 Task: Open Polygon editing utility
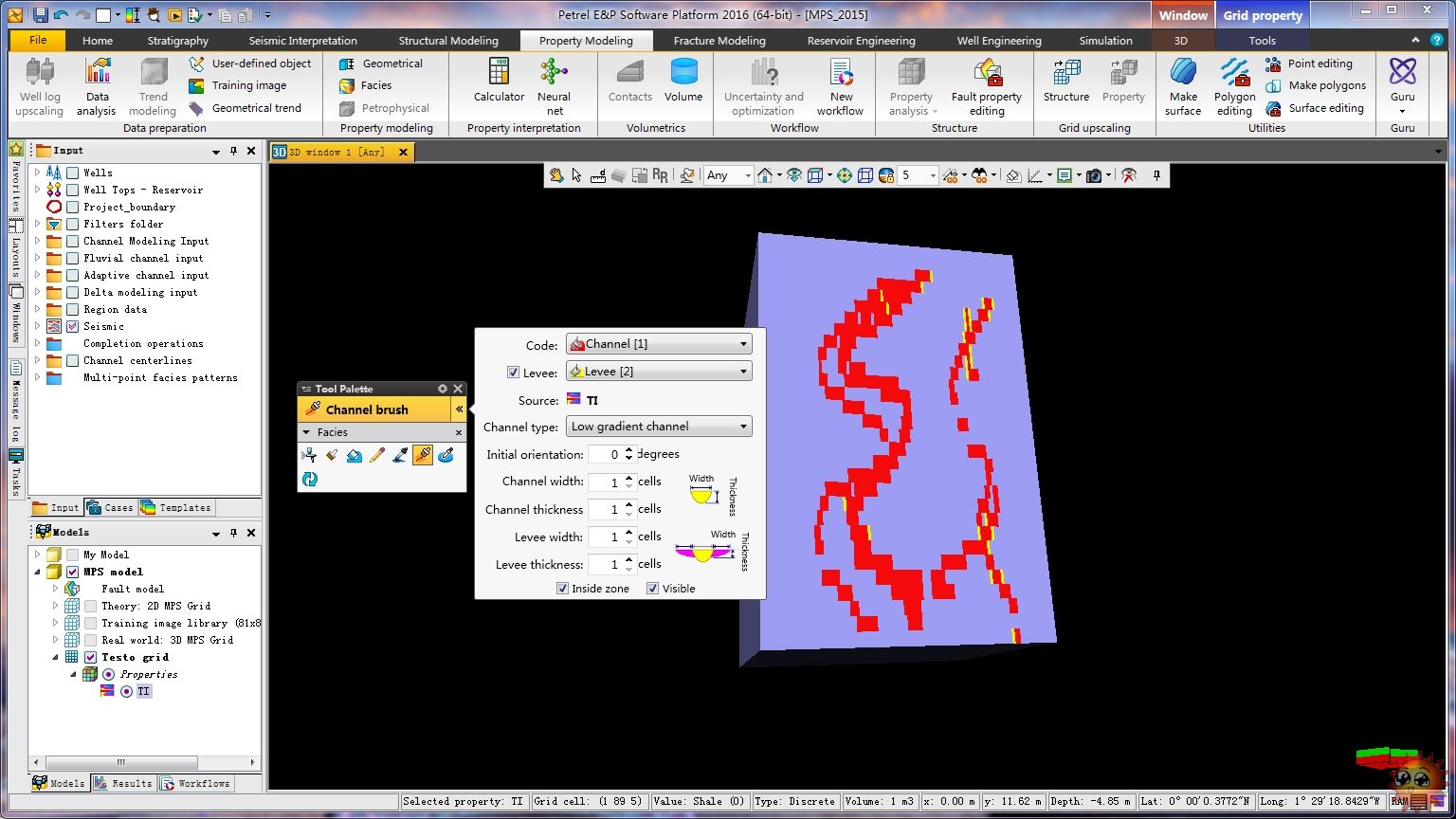[x=1234, y=86]
